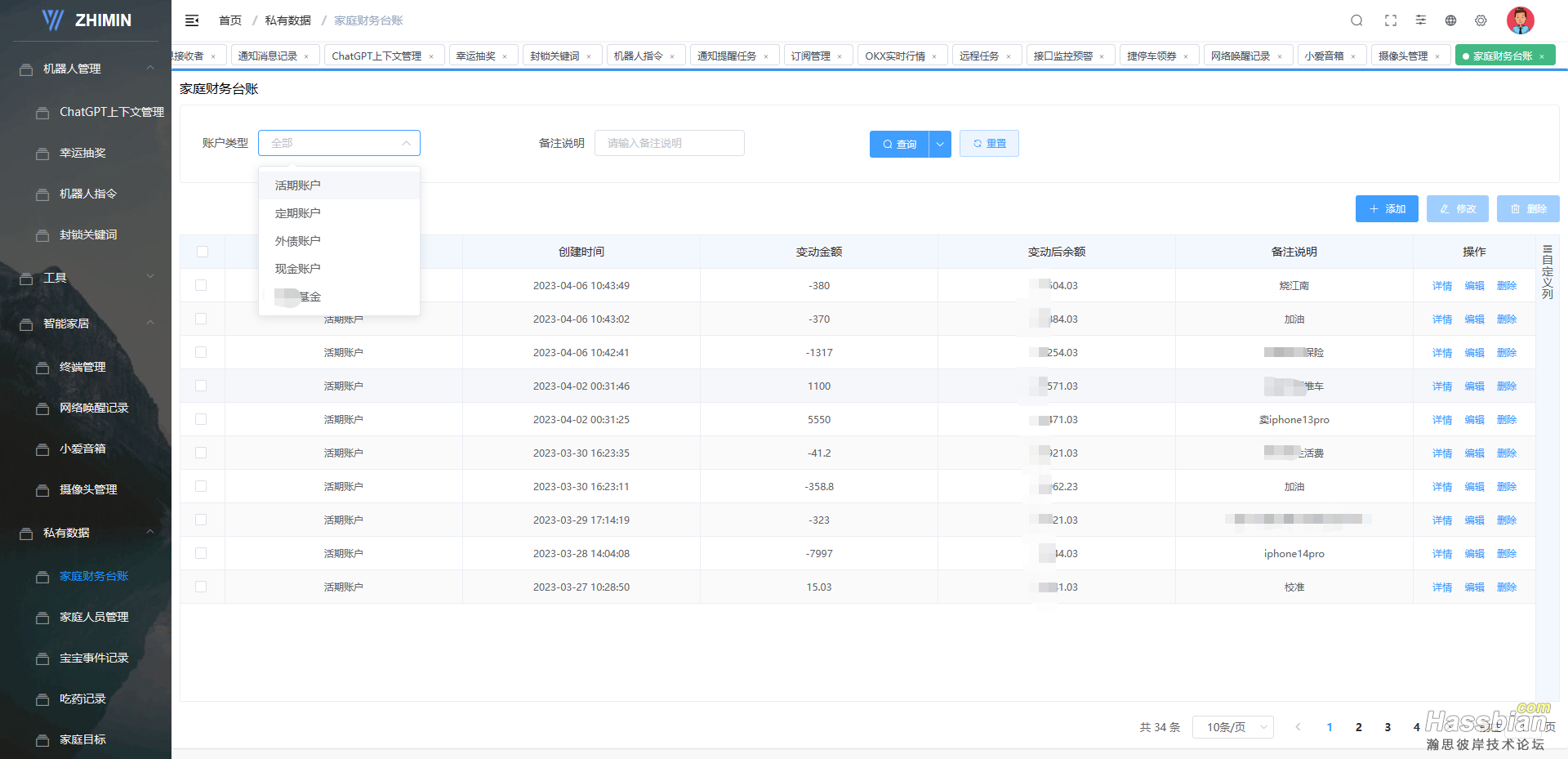Focus the 备注说明 input field
The height and width of the screenshot is (759, 1568).
pyautogui.click(x=670, y=143)
